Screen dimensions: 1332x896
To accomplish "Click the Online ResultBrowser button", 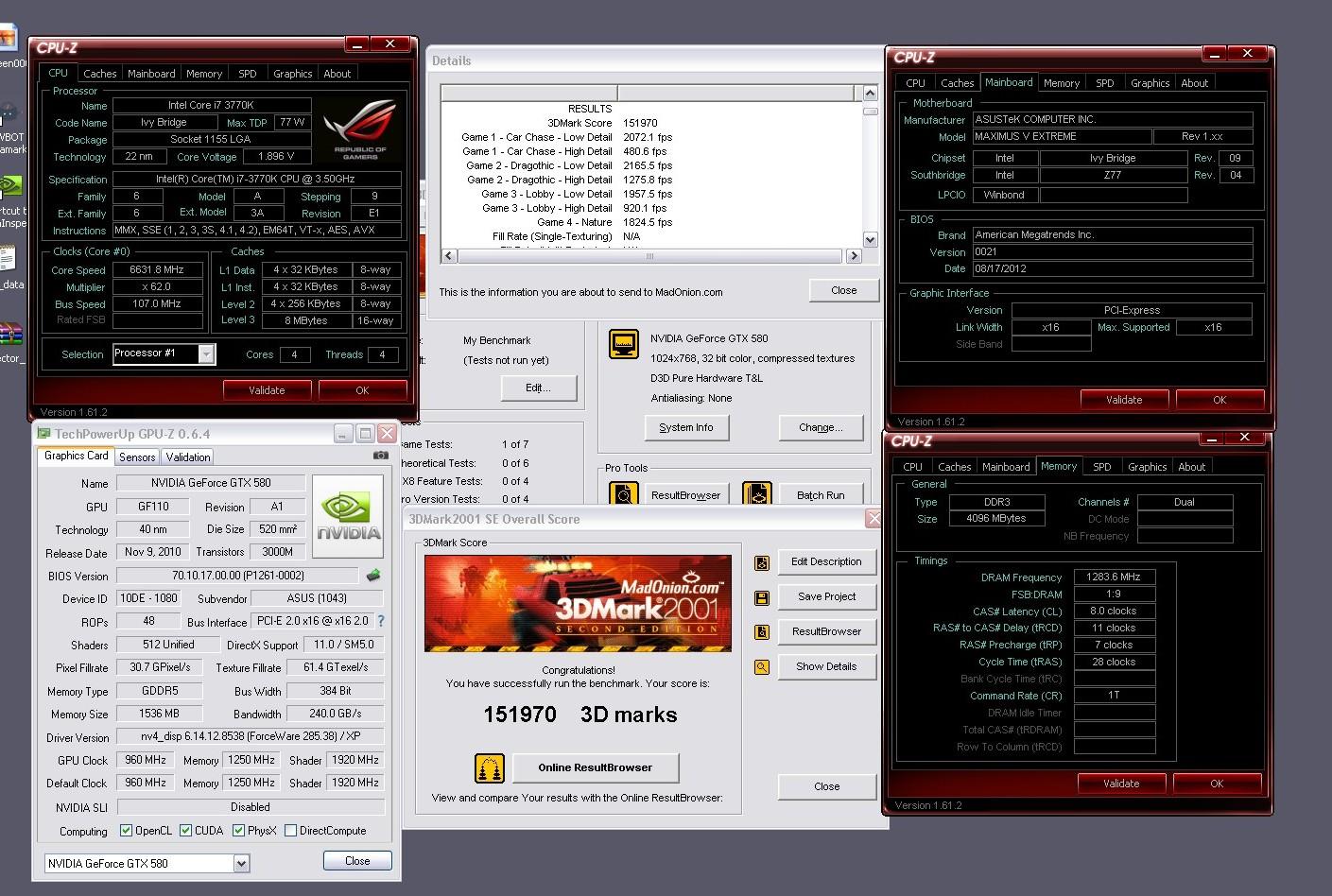I will pos(596,767).
